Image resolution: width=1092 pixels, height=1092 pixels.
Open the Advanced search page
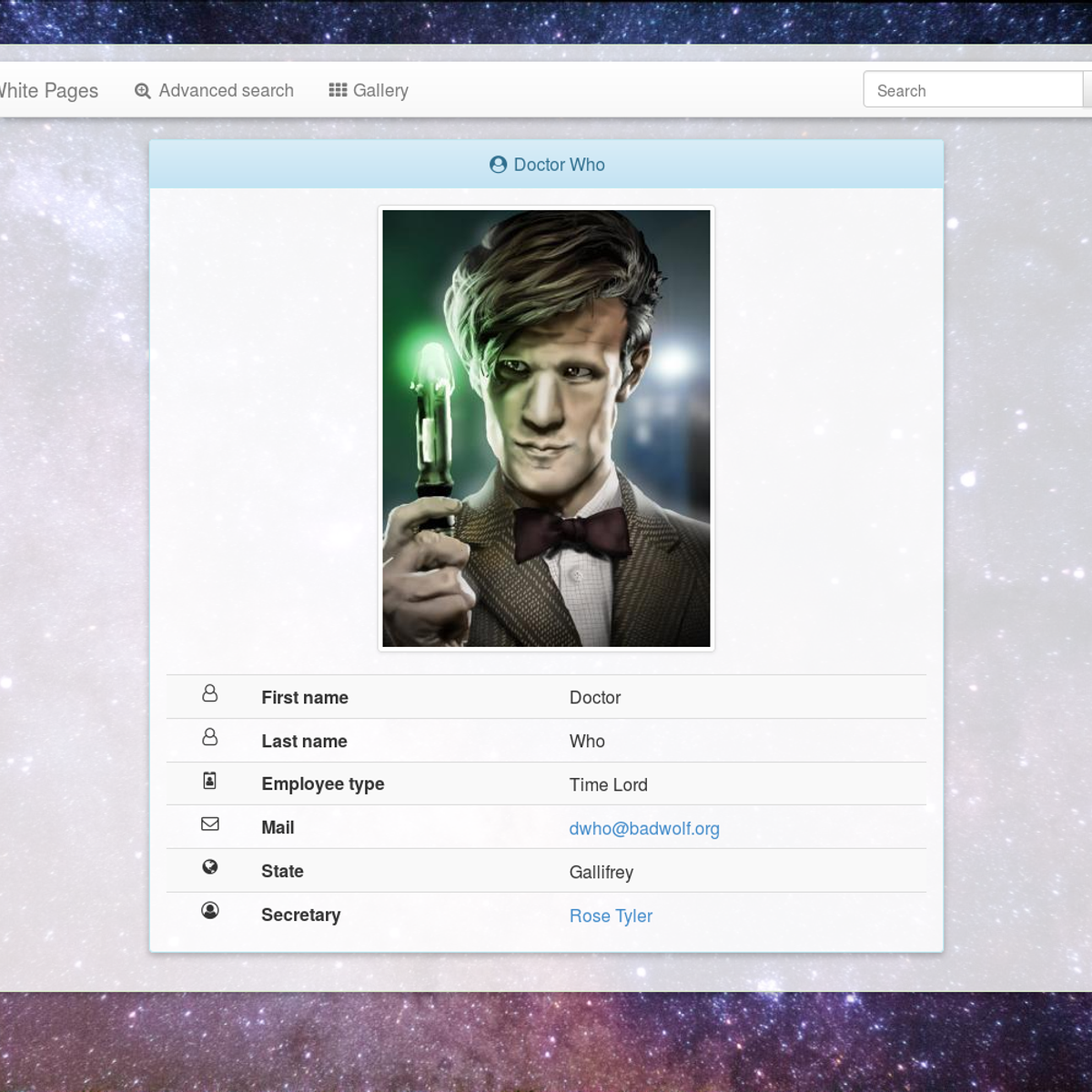coord(226,91)
